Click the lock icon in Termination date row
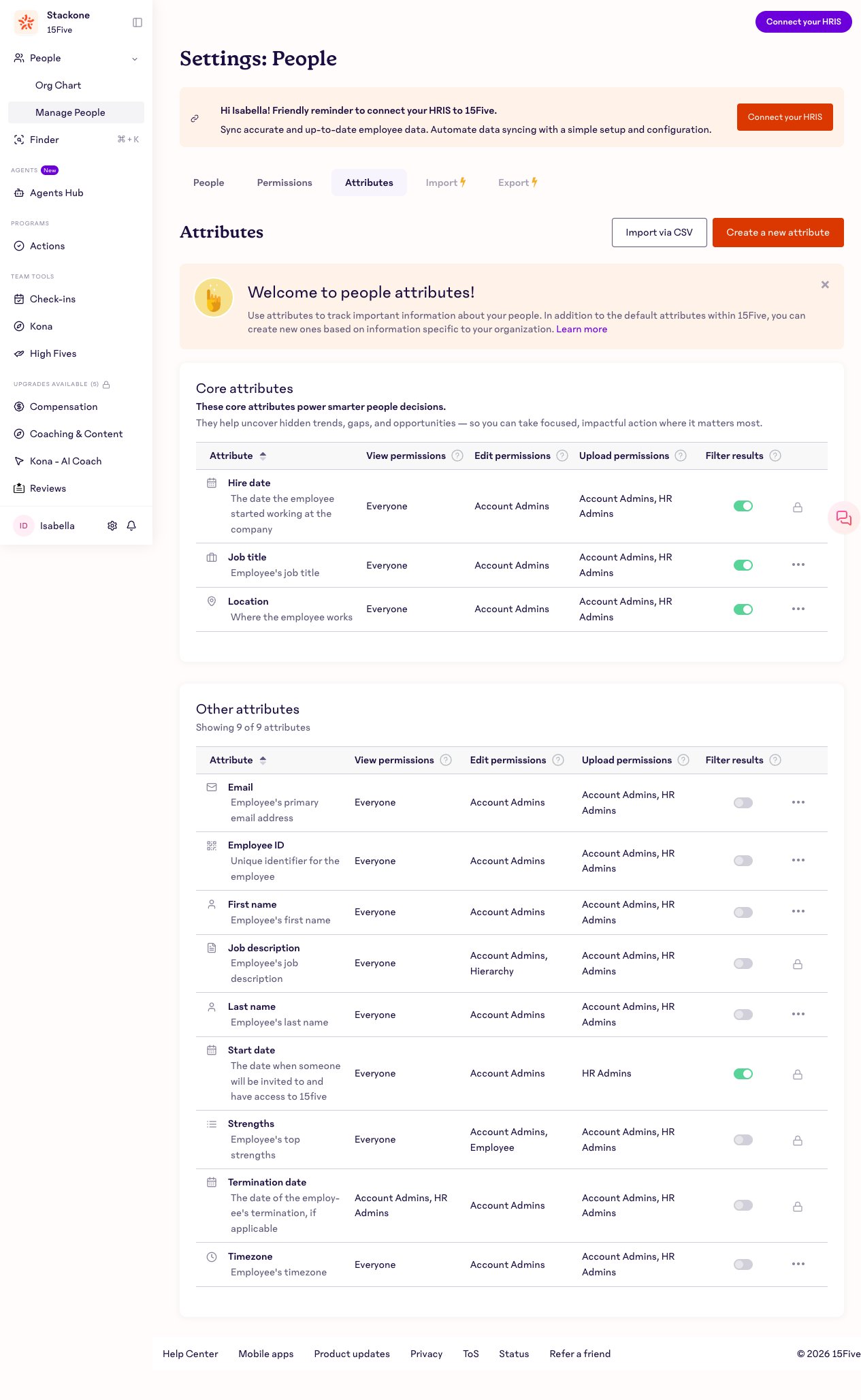The width and height of the screenshot is (861, 1400). click(798, 1207)
